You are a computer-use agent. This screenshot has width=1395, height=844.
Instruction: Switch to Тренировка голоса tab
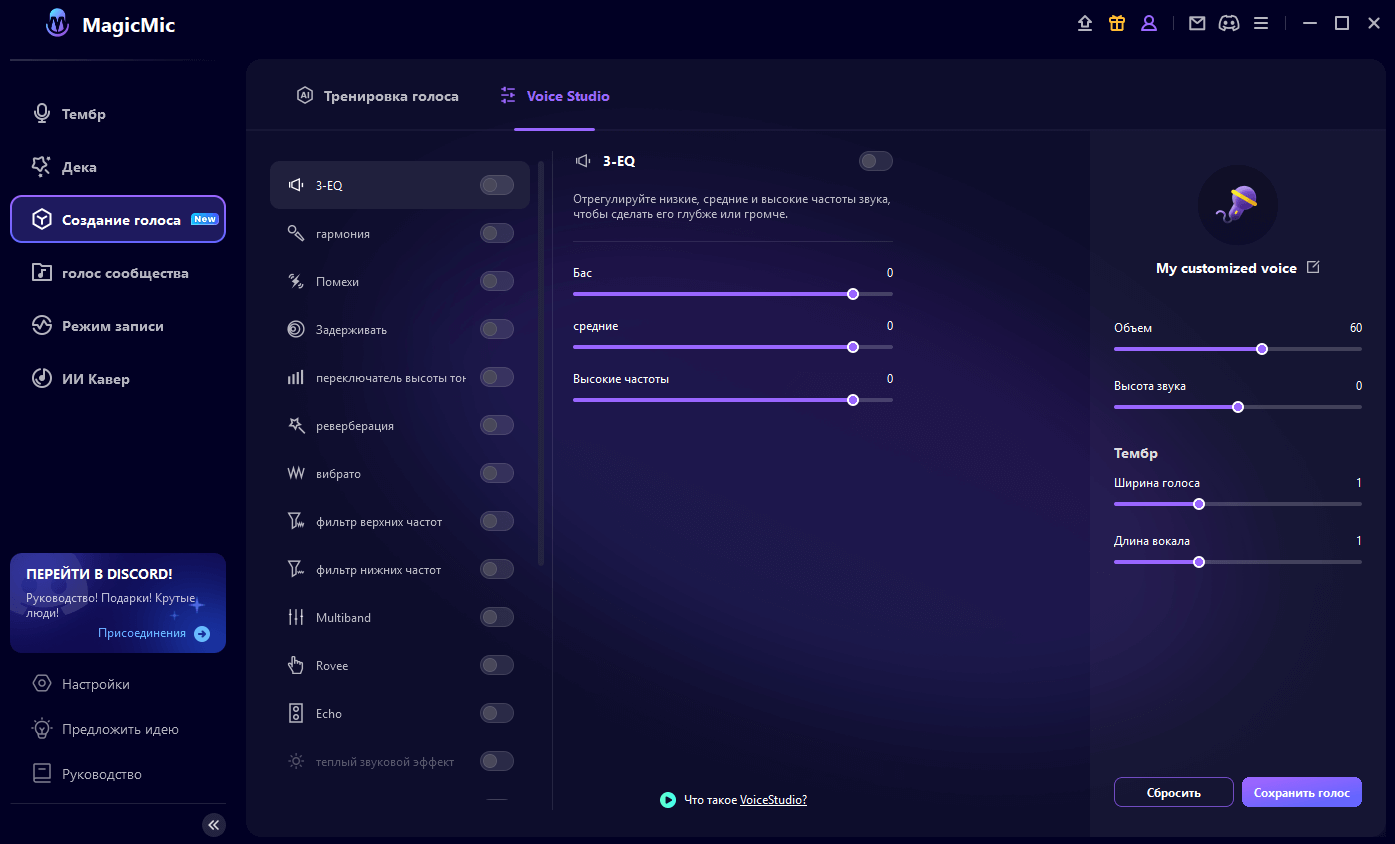tap(378, 96)
